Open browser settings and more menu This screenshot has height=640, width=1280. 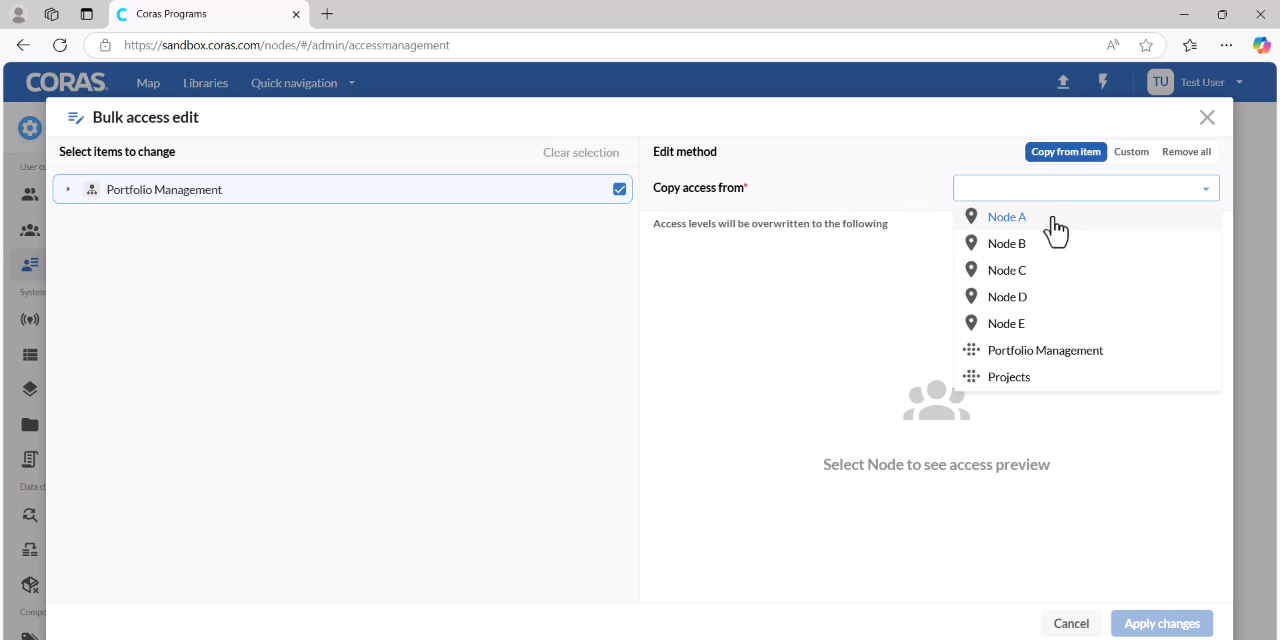pyautogui.click(x=1226, y=45)
